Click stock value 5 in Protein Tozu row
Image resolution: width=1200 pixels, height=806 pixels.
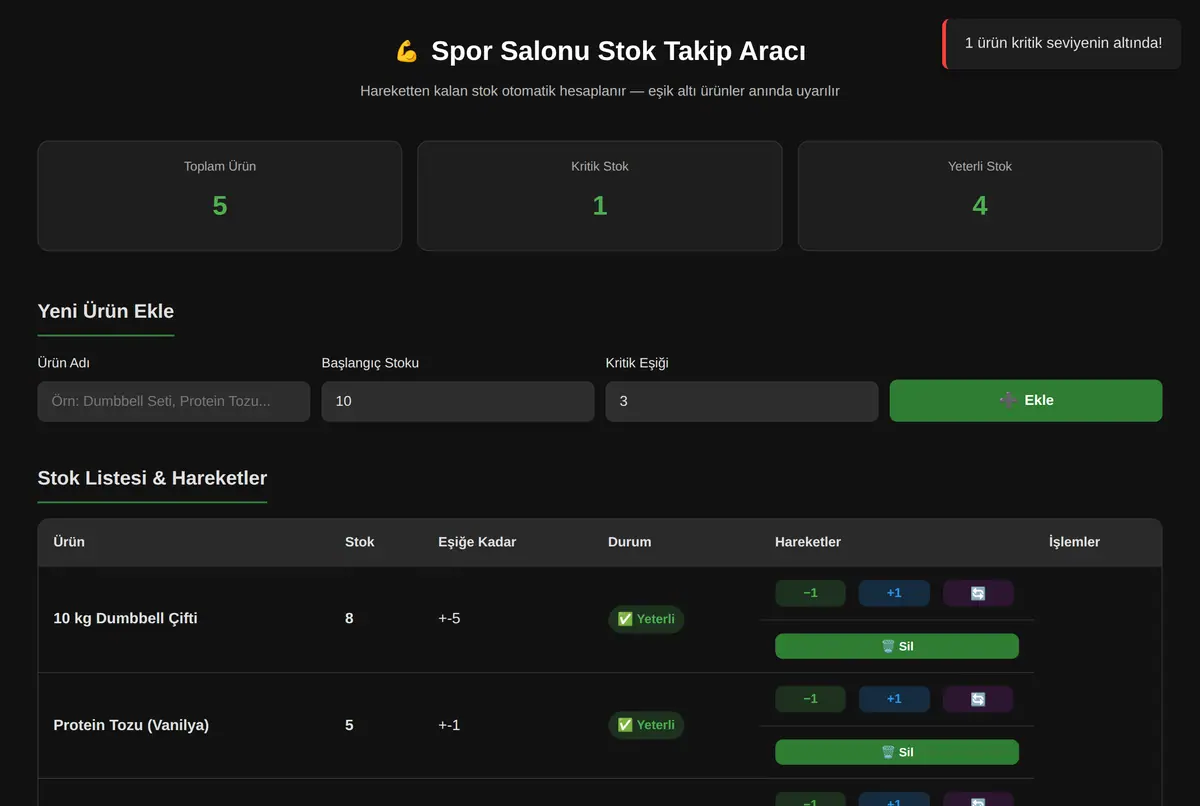349,725
